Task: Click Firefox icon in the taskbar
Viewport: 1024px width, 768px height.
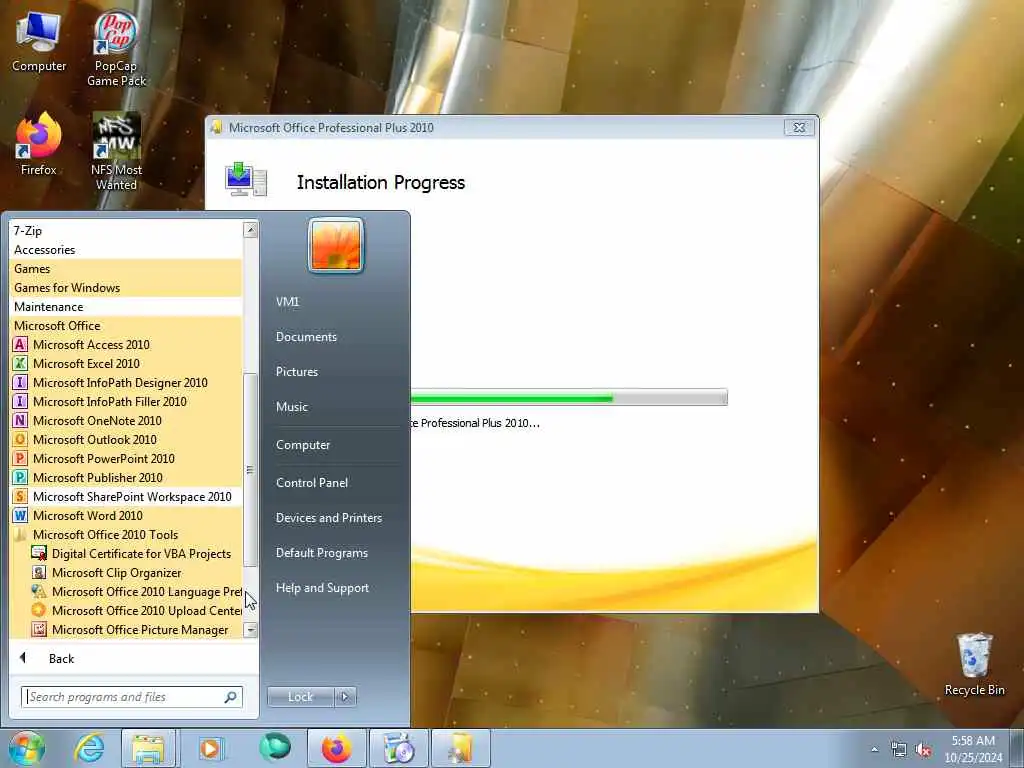Action: click(x=336, y=748)
